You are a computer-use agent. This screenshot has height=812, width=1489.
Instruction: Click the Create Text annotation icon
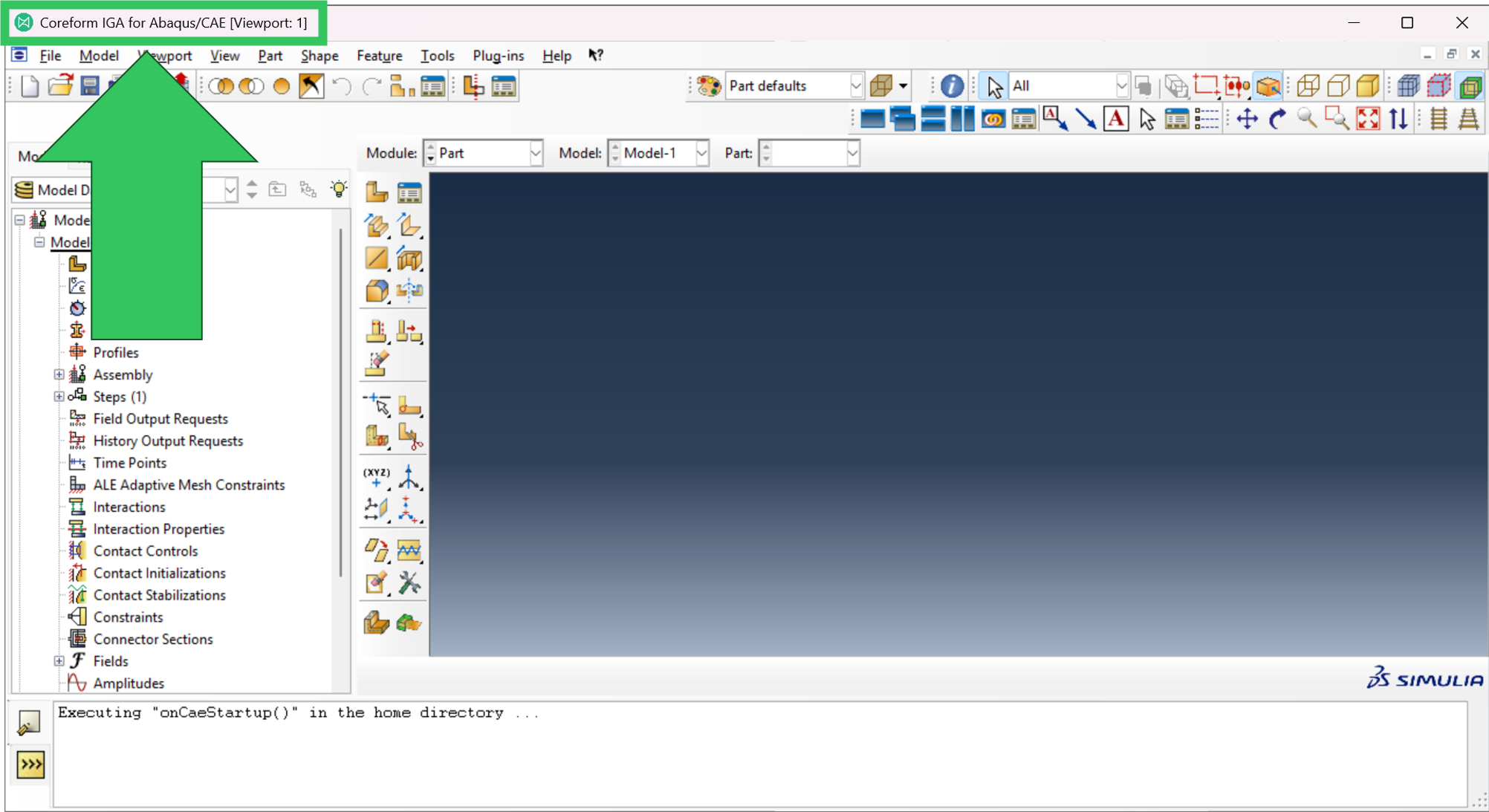pyautogui.click(x=1116, y=119)
